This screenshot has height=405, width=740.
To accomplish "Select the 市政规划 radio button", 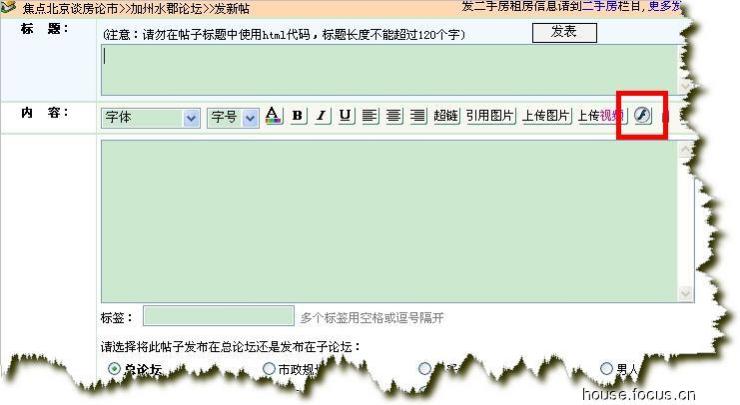I will tap(269, 368).
